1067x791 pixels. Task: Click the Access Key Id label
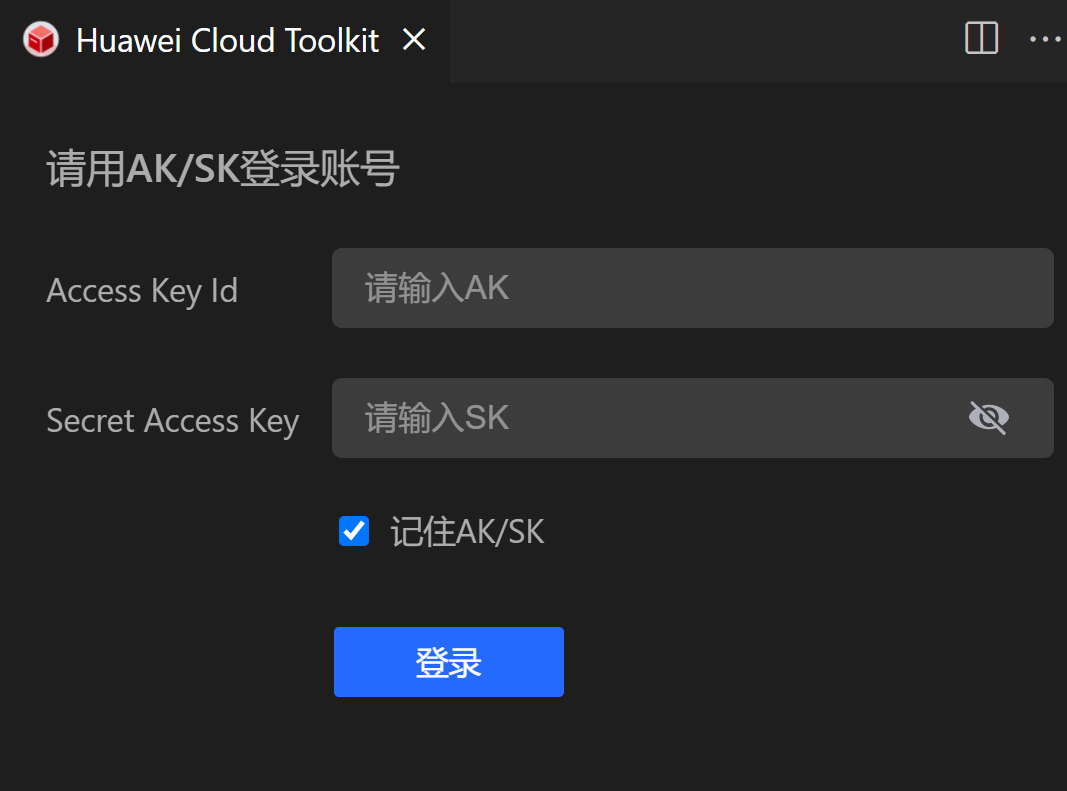[x=142, y=291]
